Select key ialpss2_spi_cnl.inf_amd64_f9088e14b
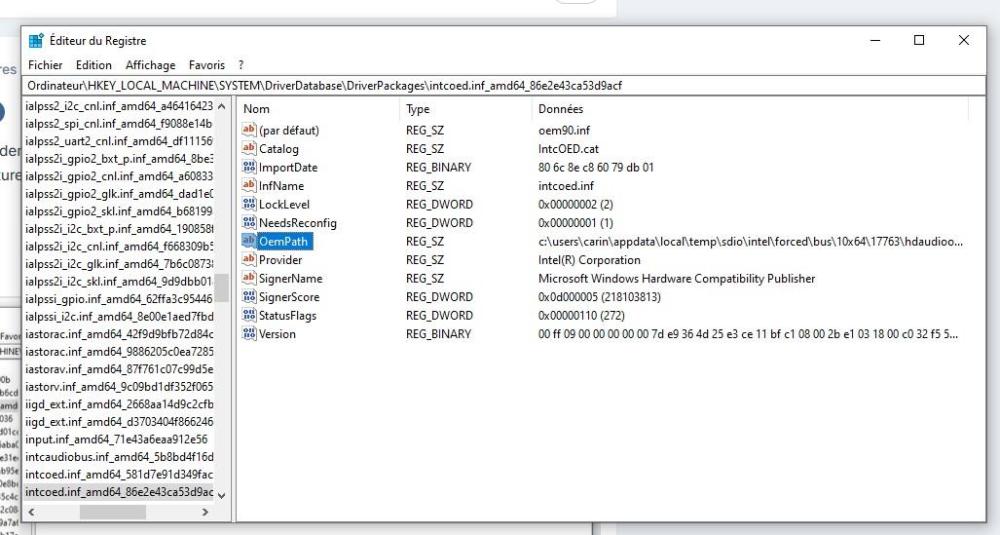Image resolution: width=1000 pixels, height=535 pixels. point(119,124)
